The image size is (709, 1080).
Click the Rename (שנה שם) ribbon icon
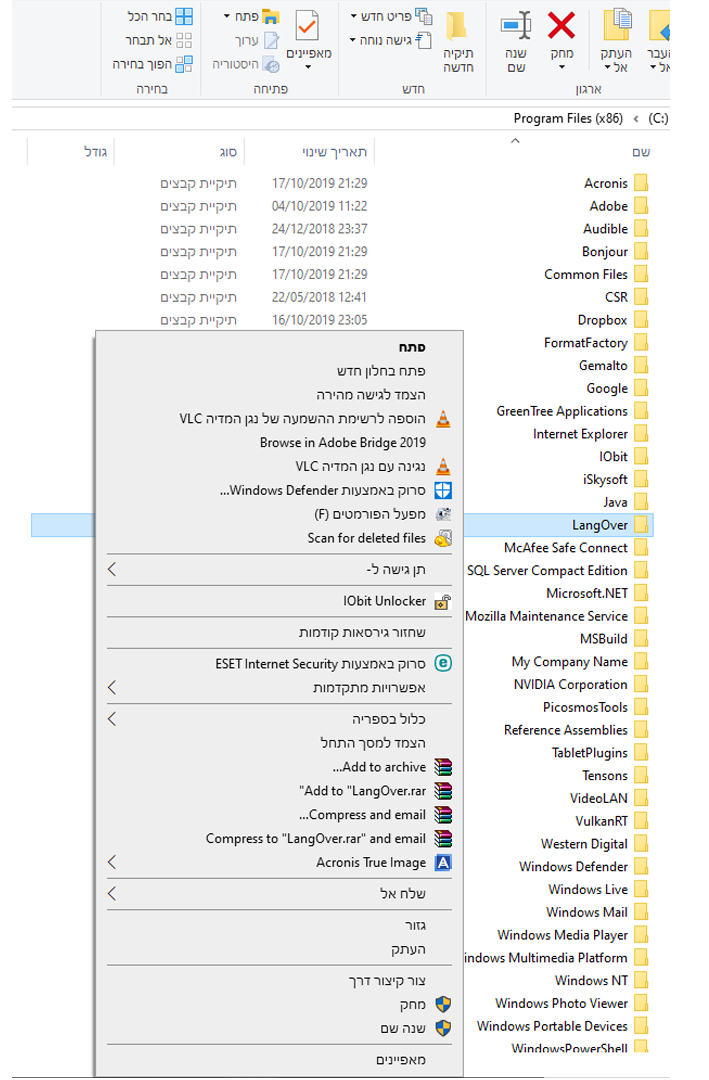coord(516,26)
